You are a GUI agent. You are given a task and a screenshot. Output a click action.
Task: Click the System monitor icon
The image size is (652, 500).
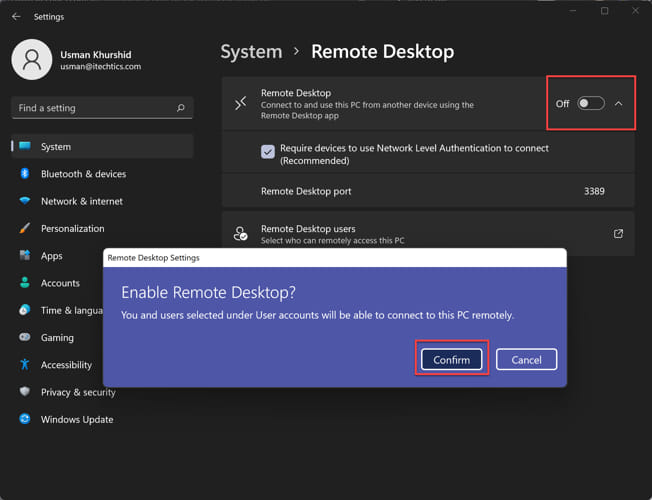pyautogui.click(x=25, y=146)
